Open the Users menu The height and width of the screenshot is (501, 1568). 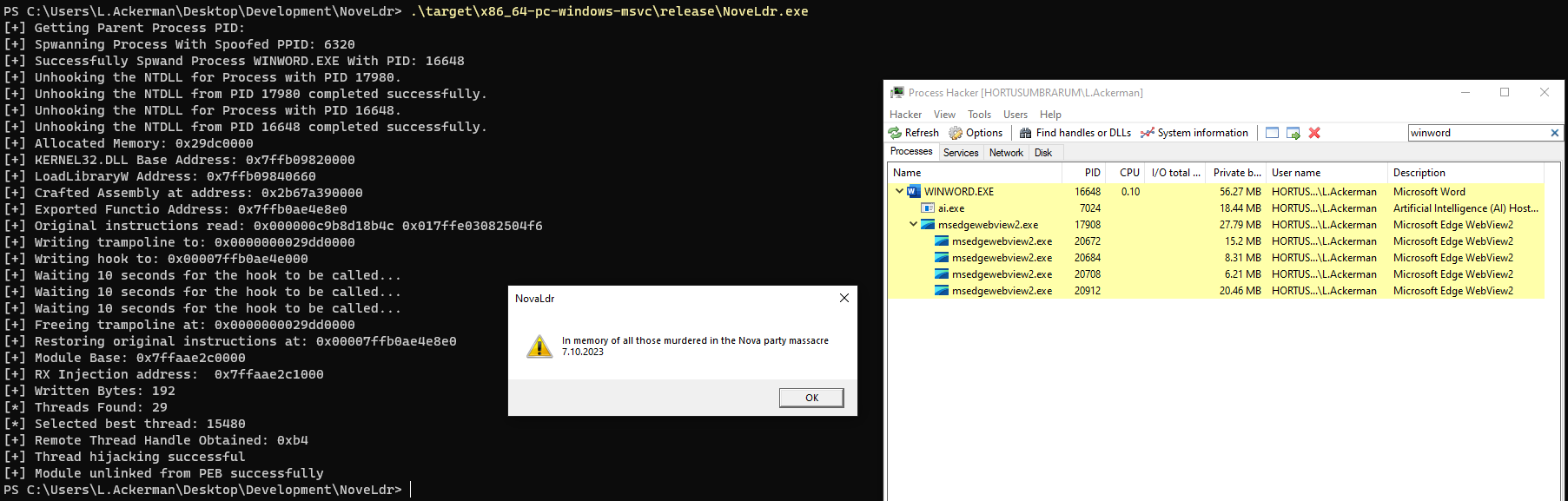1015,115
